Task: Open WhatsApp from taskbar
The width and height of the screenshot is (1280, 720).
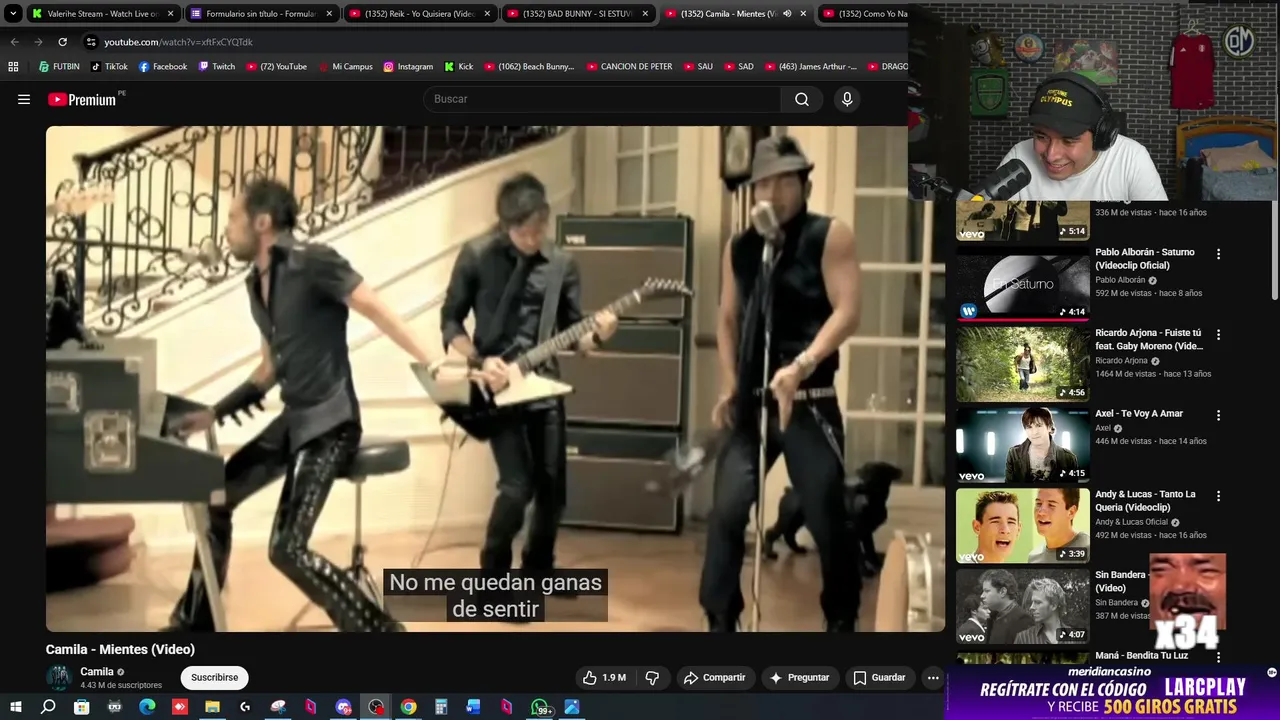Action: [x=540, y=707]
